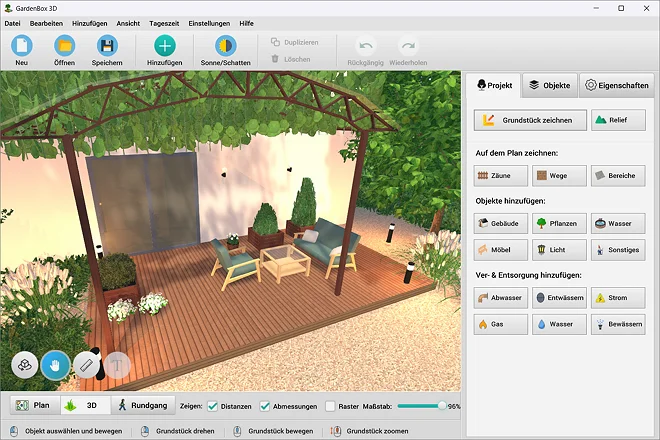Open the Sonstiges objects category
660x440 pixels.
[618, 250]
